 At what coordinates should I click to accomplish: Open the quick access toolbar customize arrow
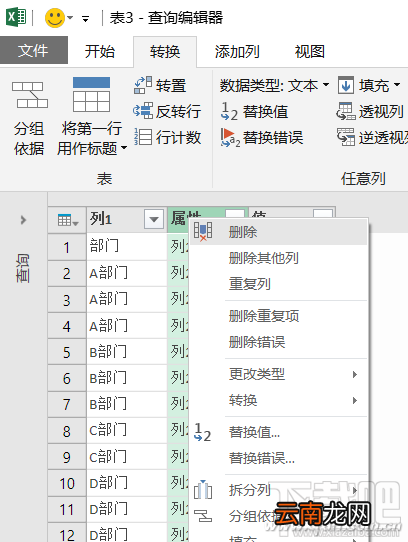(x=85, y=19)
